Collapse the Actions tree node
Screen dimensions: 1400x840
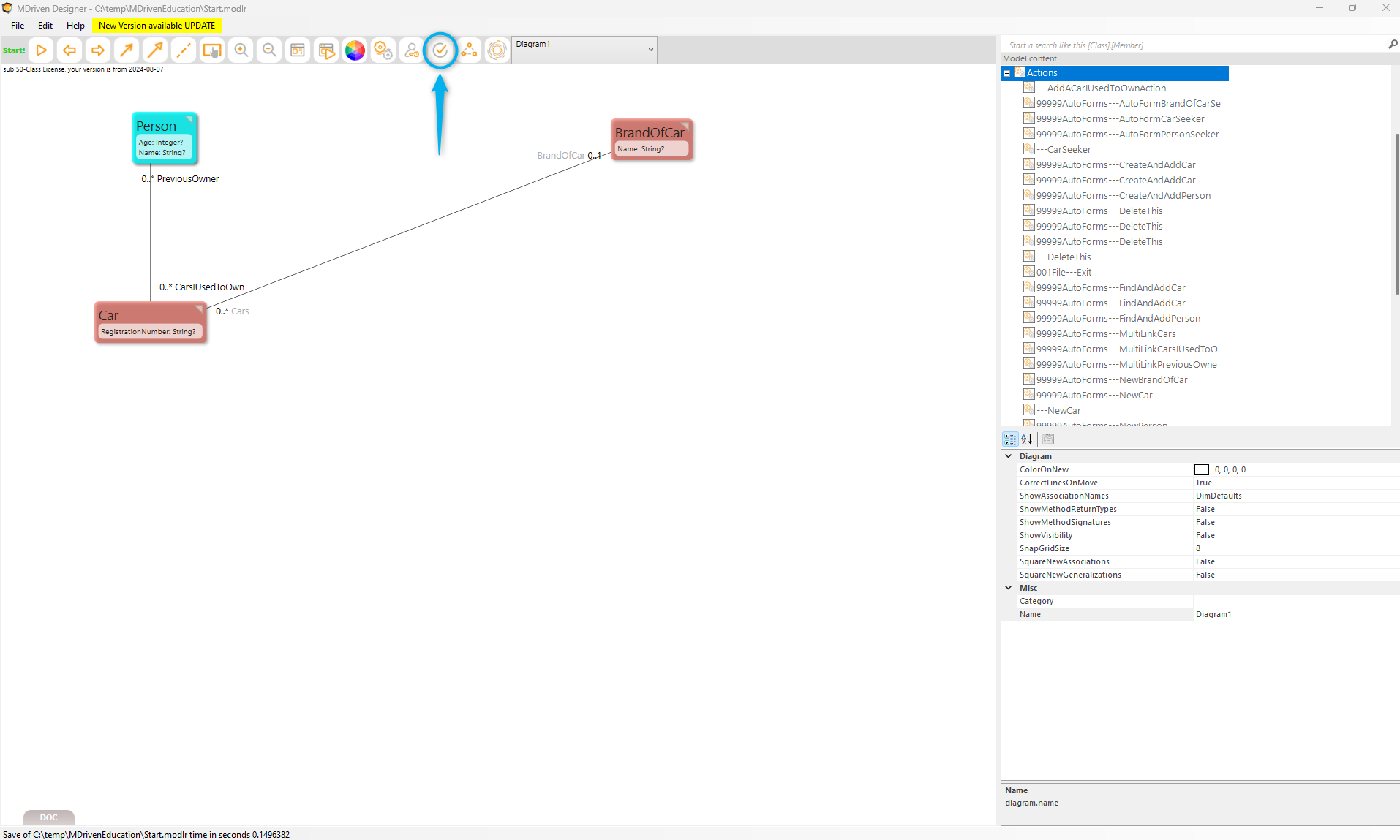click(x=1007, y=73)
